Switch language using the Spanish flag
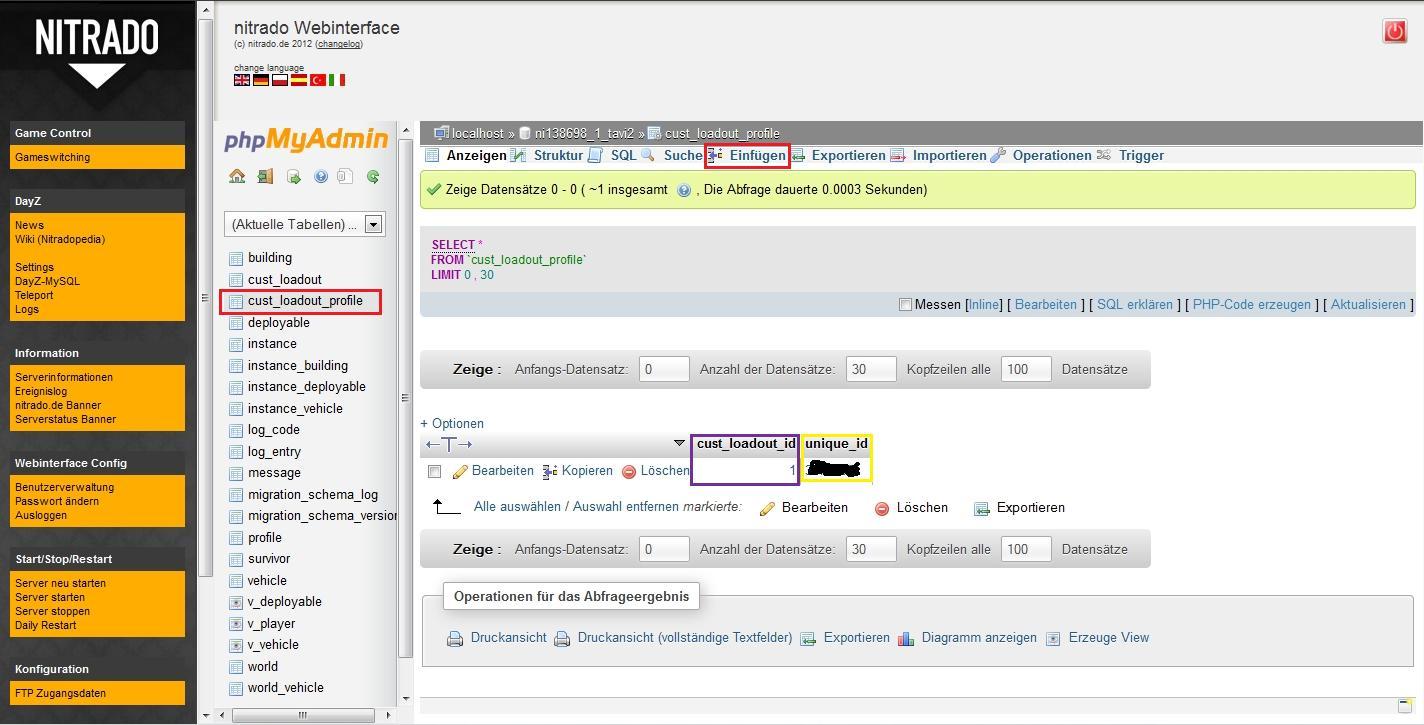Image resolution: width=1424 pixels, height=725 pixels. coord(299,80)
